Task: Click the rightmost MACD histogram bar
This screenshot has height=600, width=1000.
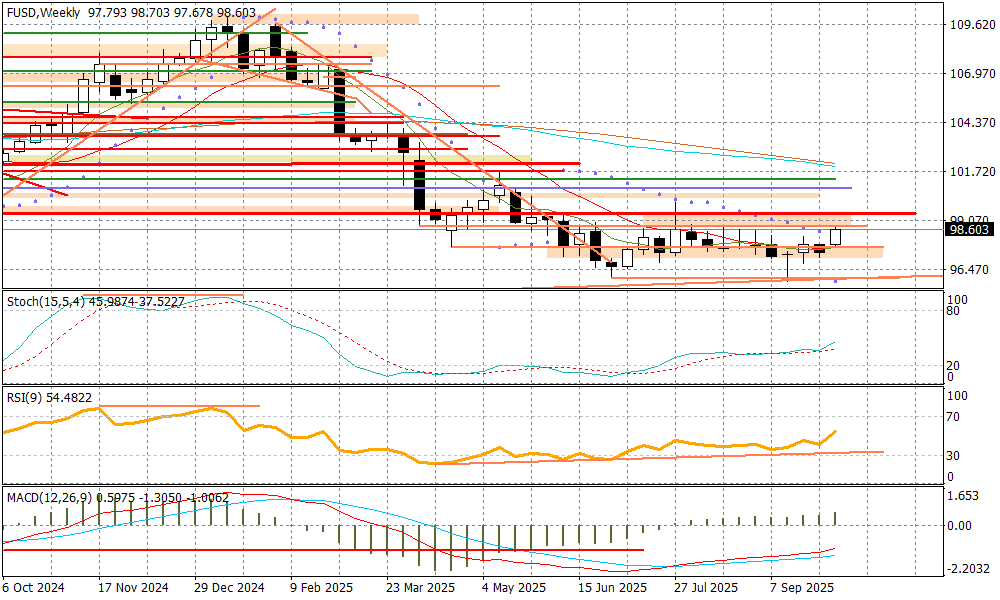Action: pyautogui.click(x=835, y=518)
